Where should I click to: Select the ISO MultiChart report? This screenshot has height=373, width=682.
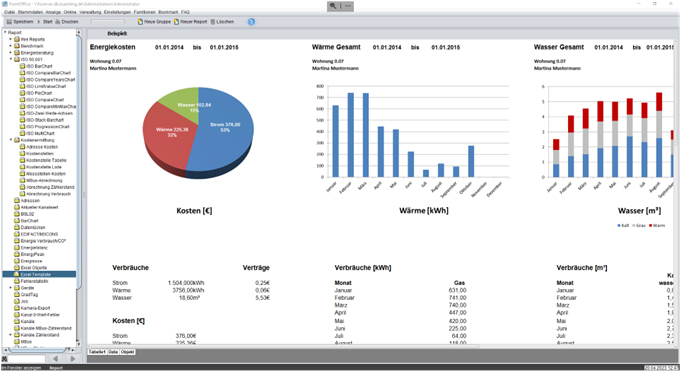(37, 133)
